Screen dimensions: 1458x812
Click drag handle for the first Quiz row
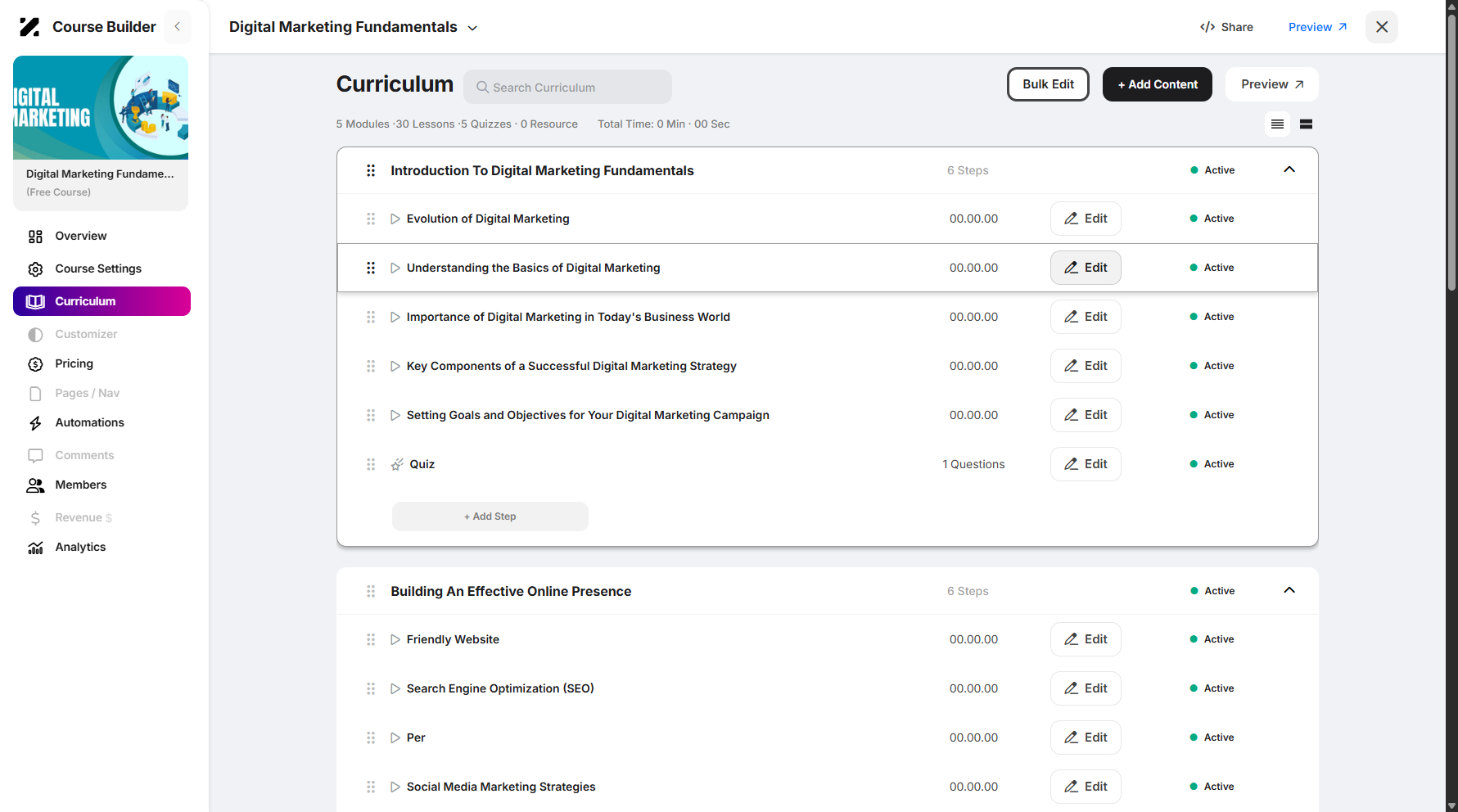pos(371,464)
